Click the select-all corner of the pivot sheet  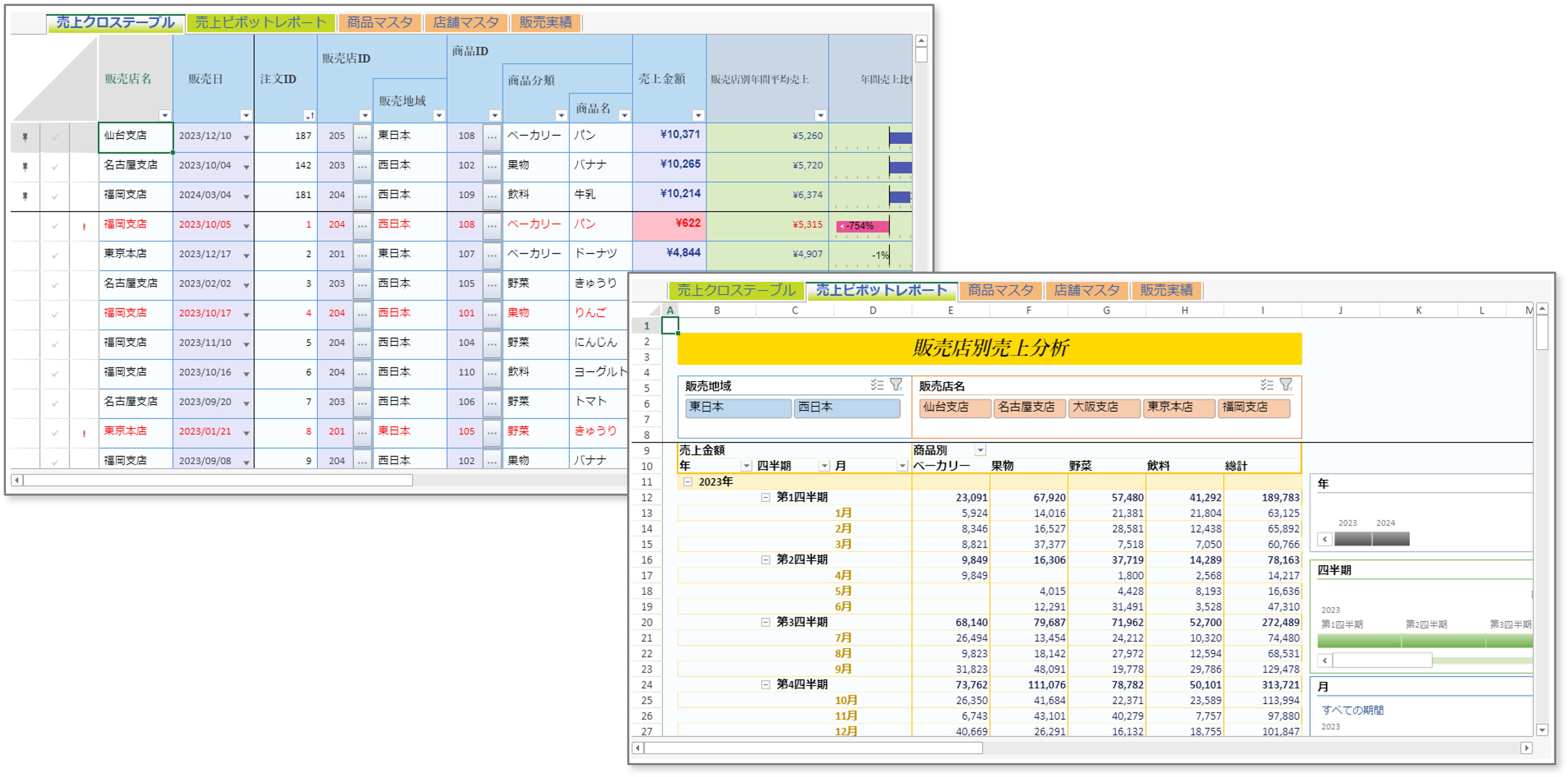point(647,310)
